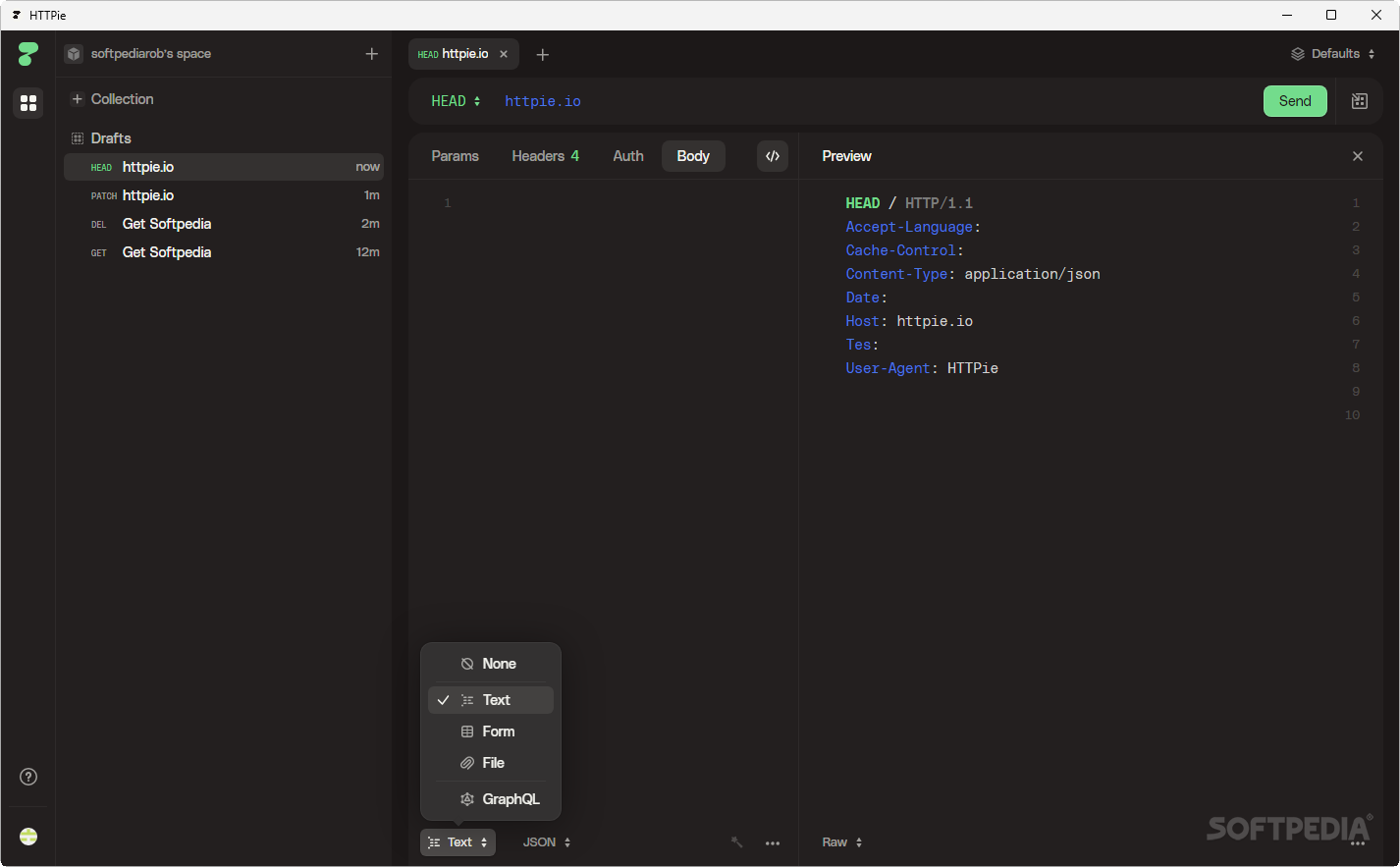
Task: Switch to the Body tab
Action: (693, 156)
